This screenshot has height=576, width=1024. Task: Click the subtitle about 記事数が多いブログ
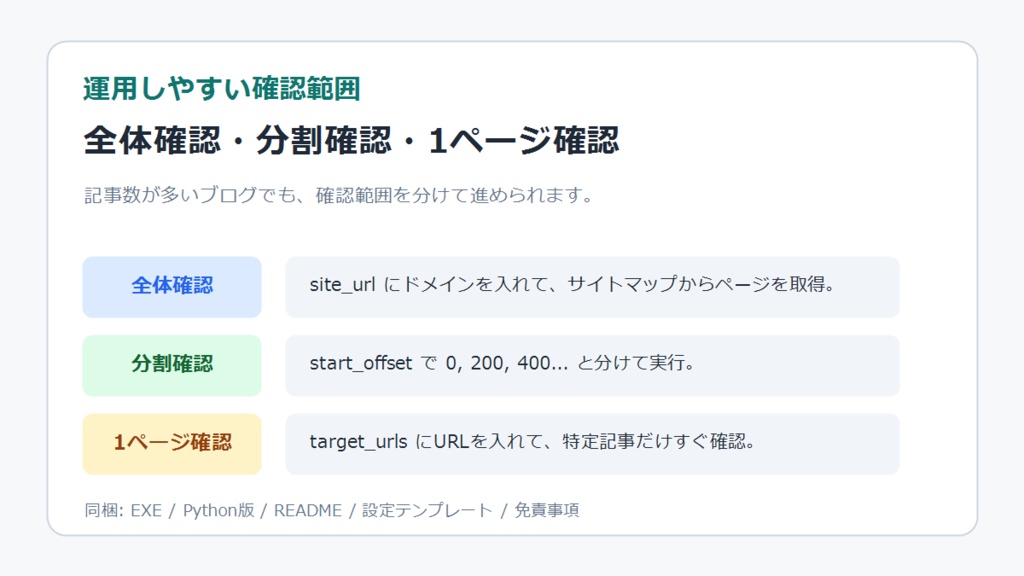338,195
